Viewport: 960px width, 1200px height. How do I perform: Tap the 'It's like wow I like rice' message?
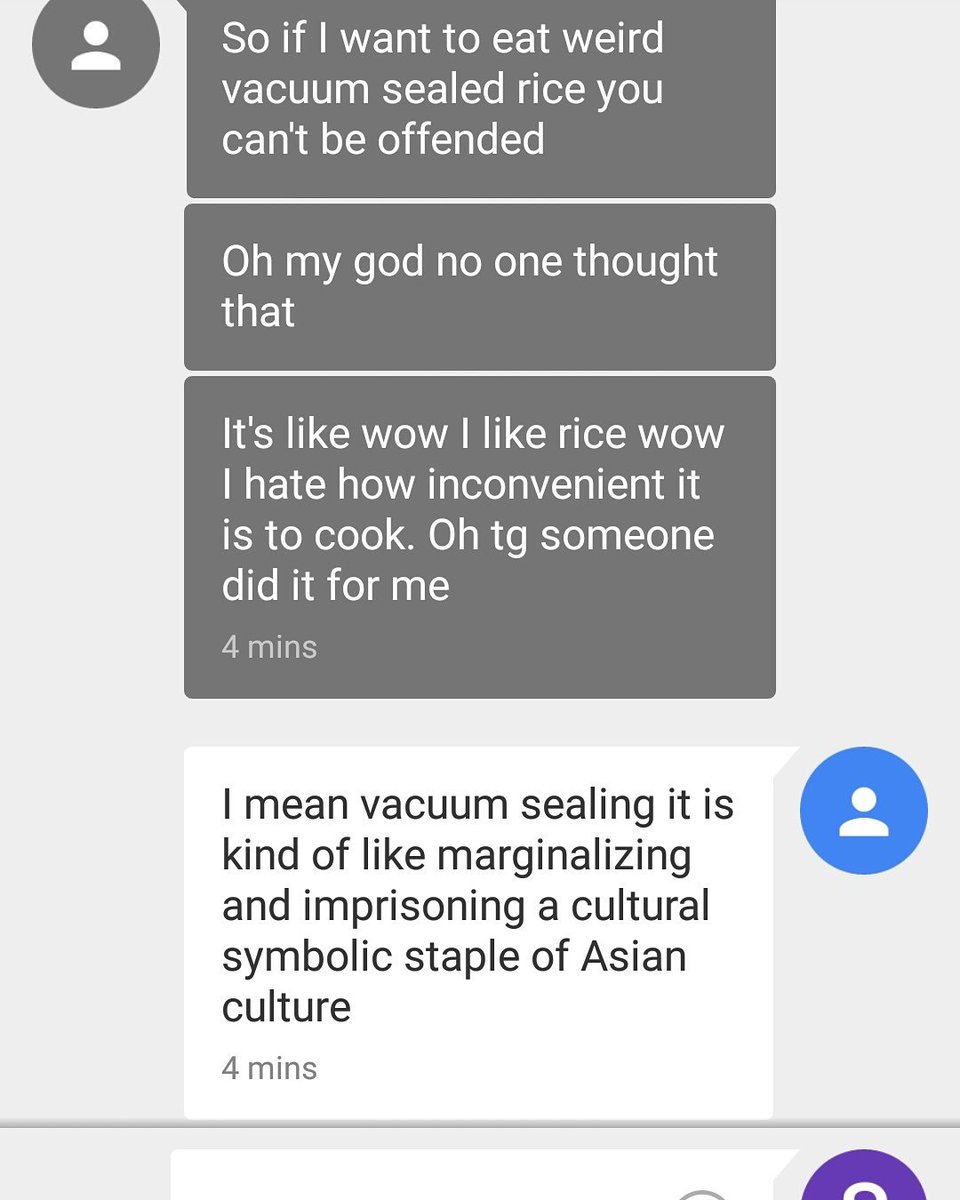click(x=480, y=537)
